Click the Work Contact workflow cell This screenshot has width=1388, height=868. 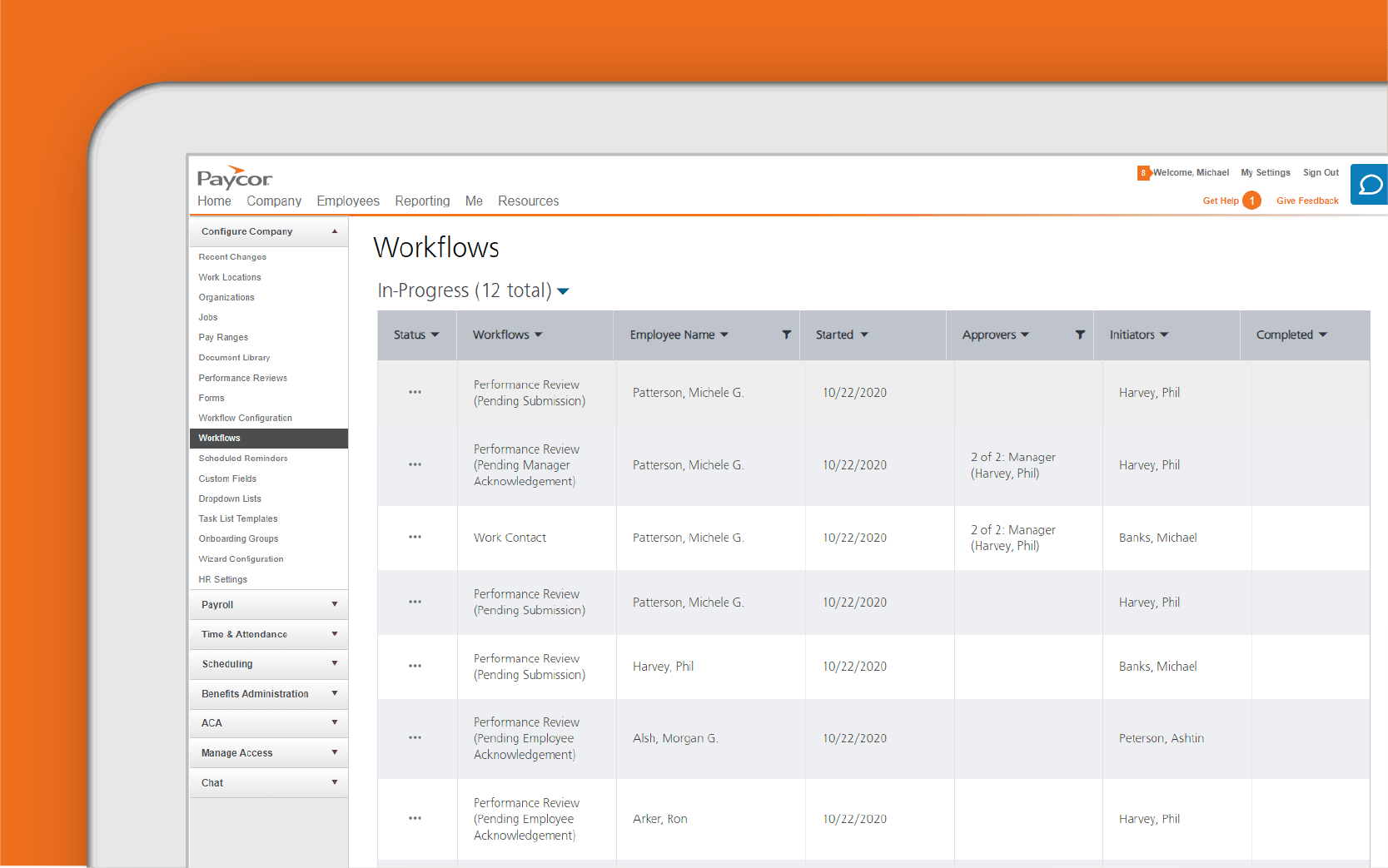pos(510,538)
